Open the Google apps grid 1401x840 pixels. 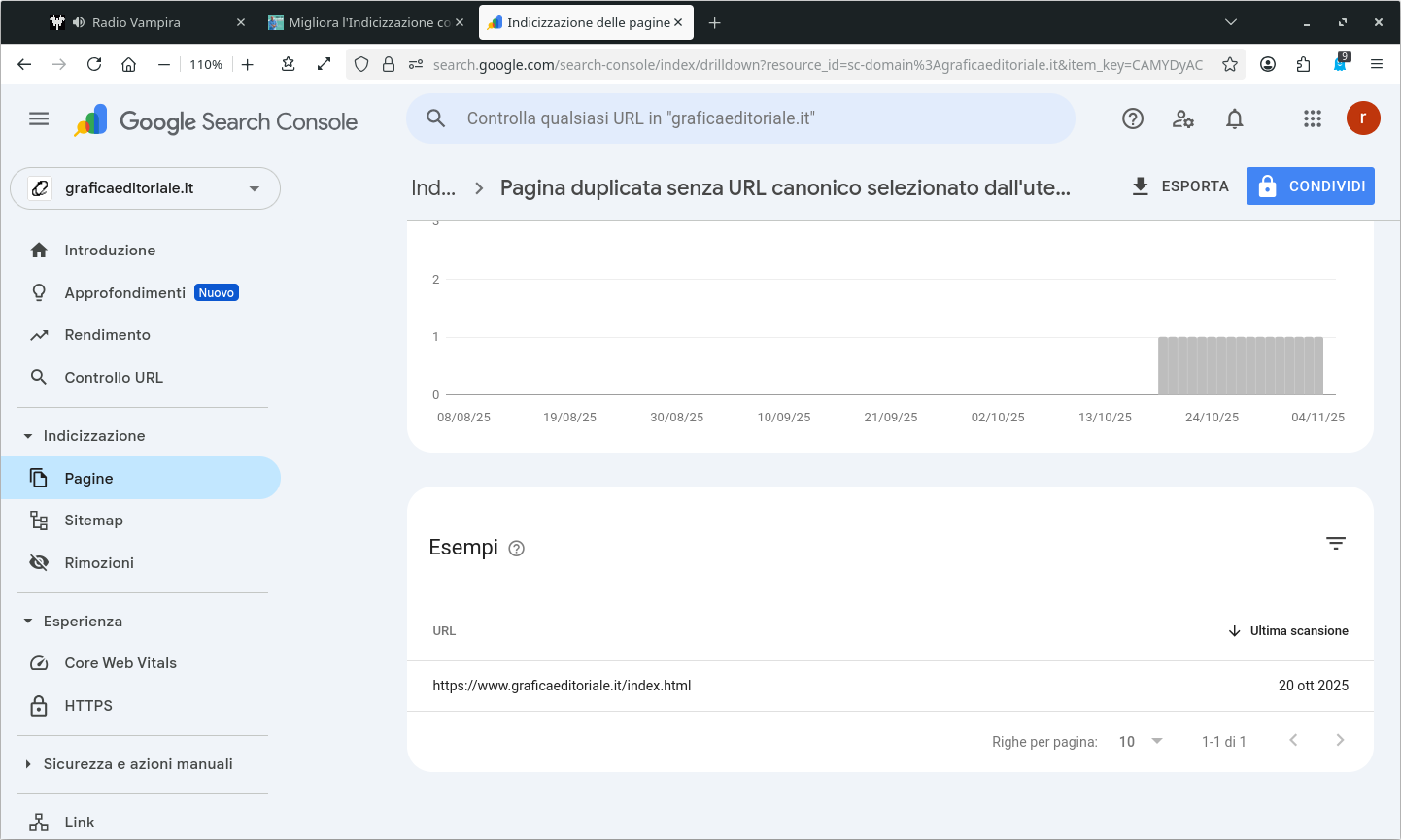[1313, 119]
